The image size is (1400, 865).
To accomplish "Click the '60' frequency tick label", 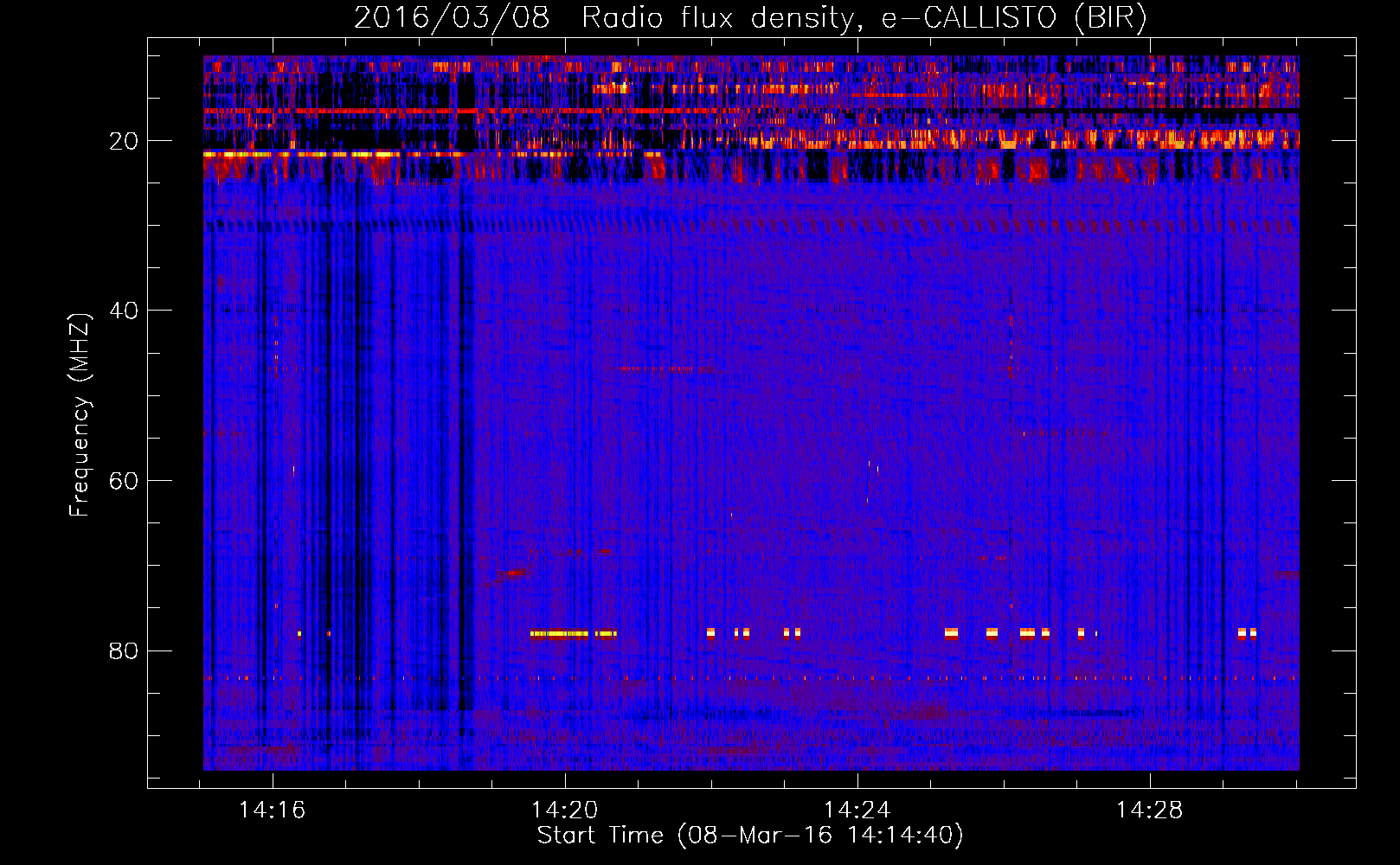I will pyautogui.click(x=125, y=481).
